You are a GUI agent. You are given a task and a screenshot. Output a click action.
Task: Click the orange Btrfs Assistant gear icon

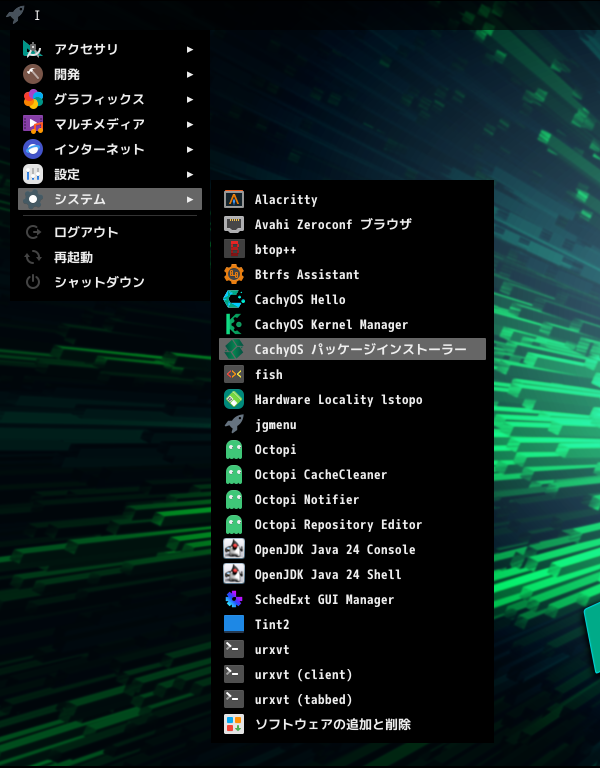234,274
